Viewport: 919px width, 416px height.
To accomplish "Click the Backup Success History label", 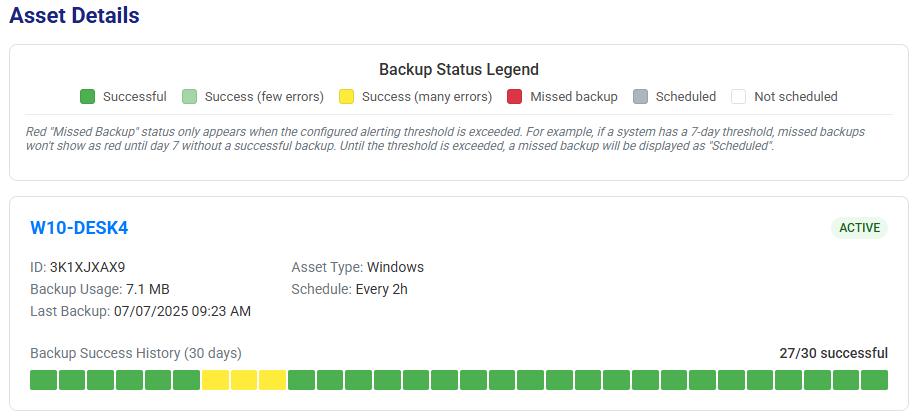I will tap(136, 353).
